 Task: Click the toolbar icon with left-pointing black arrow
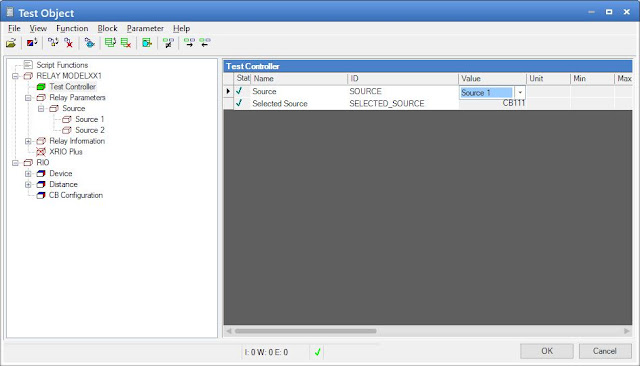205,42
